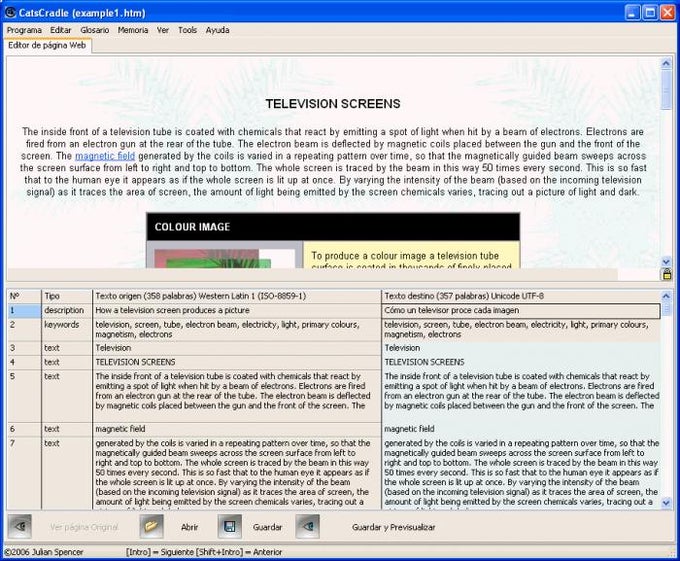Click the Tipo column header
Viewport: 680px width, 561px height.
(x=67, y=296)
